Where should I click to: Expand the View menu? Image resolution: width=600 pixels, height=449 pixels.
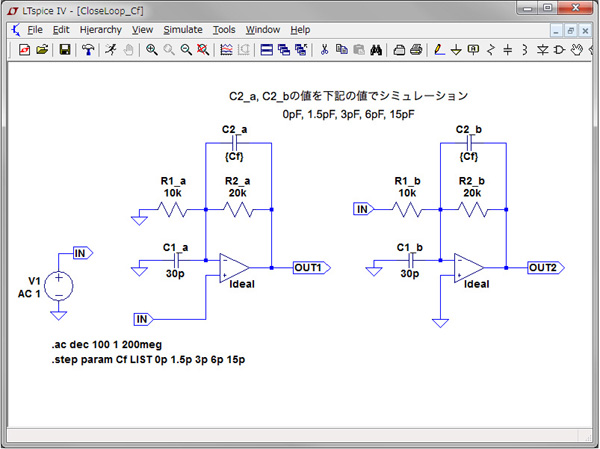pyautogui.click(x=142, y=30)
